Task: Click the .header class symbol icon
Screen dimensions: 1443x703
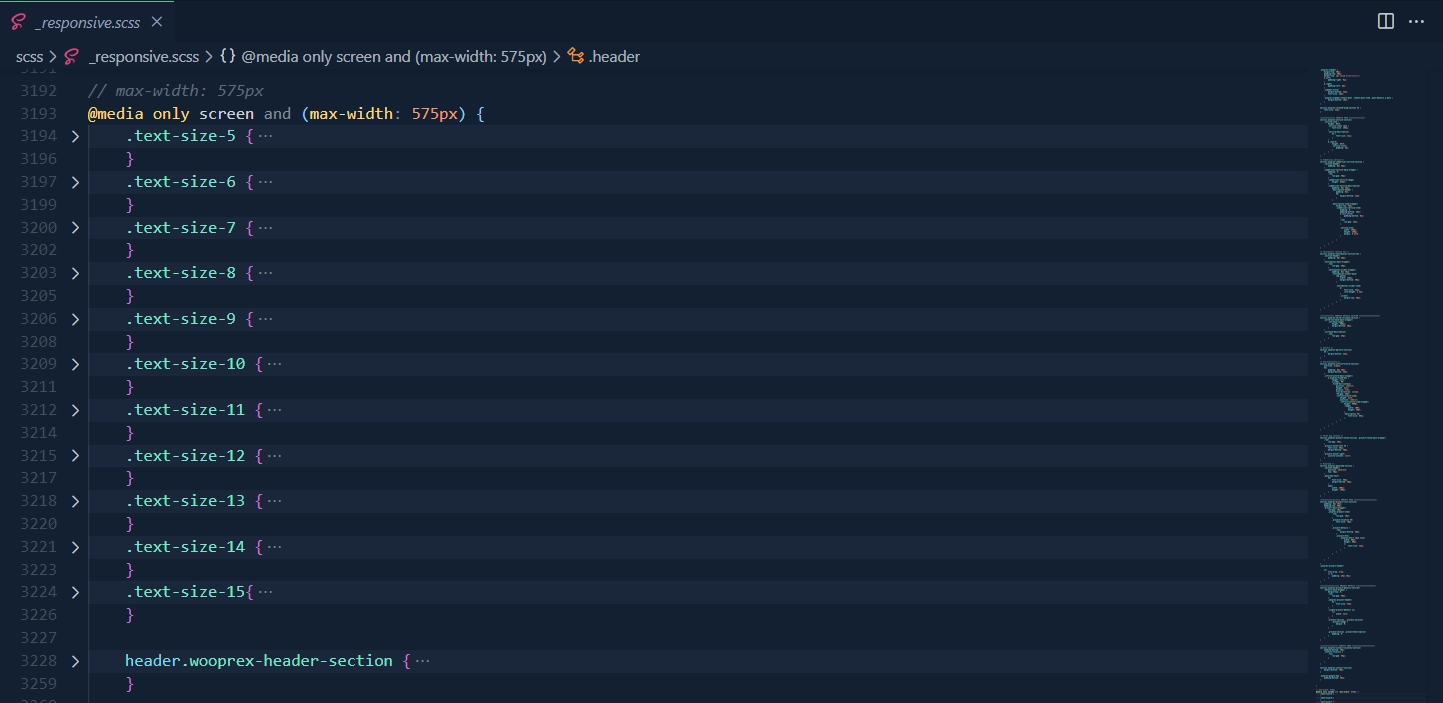Action: [x=576, y=57]
